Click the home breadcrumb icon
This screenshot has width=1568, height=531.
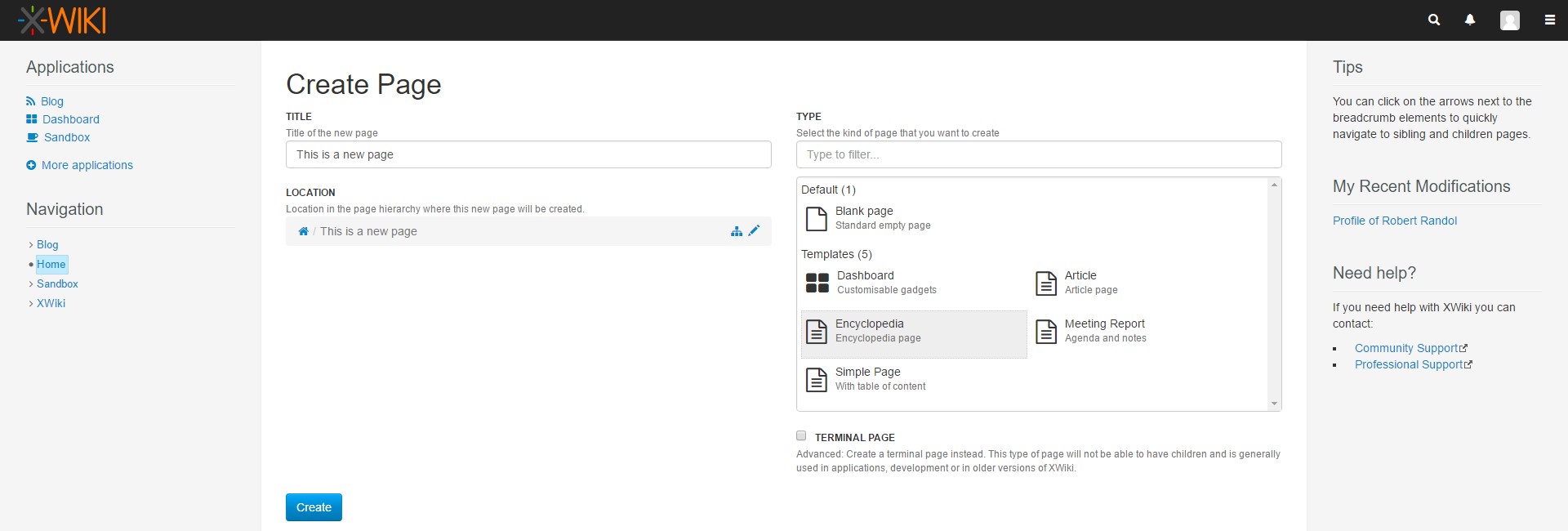[303, 231]
